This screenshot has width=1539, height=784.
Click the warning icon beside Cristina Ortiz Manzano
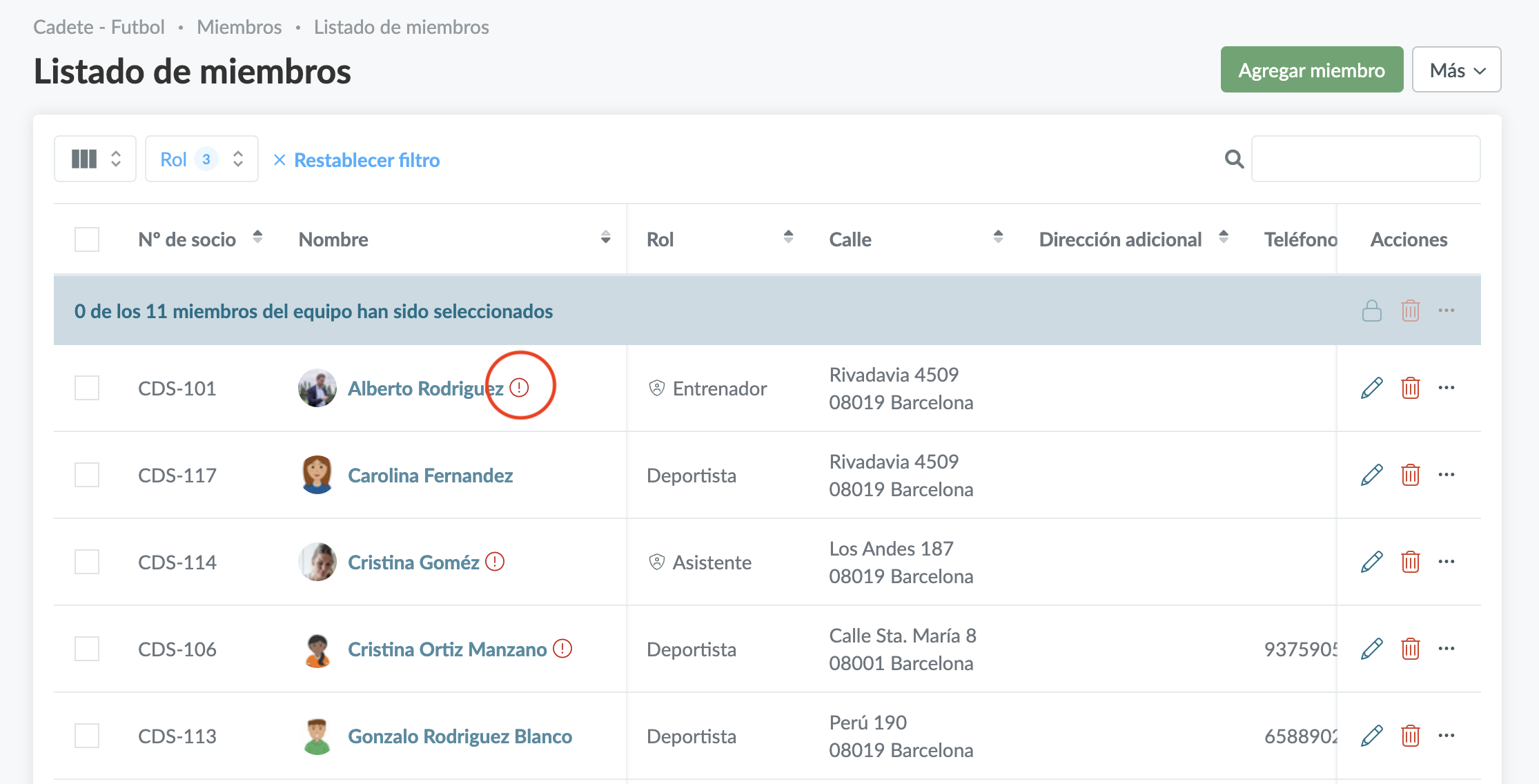tap(562, 649)
